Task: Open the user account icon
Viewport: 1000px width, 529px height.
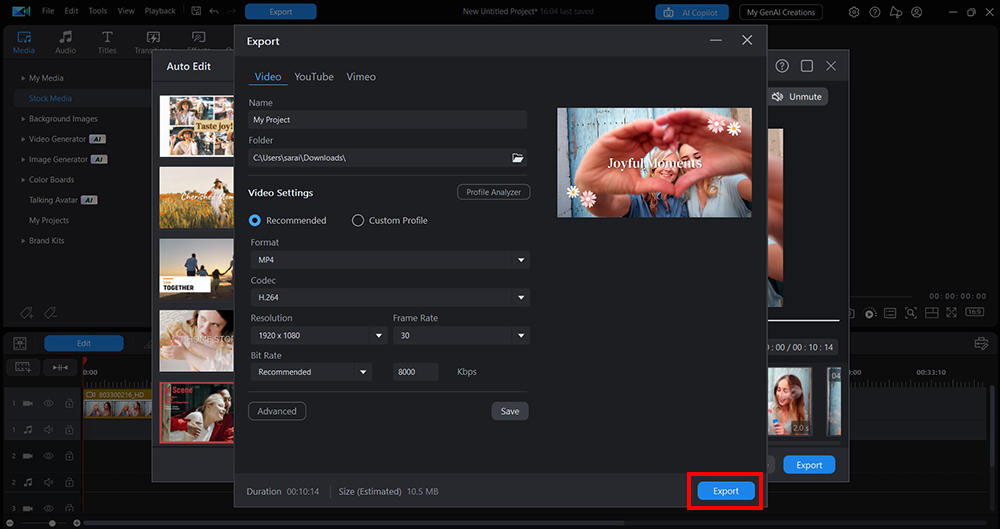Action: (x=917, y=12)
